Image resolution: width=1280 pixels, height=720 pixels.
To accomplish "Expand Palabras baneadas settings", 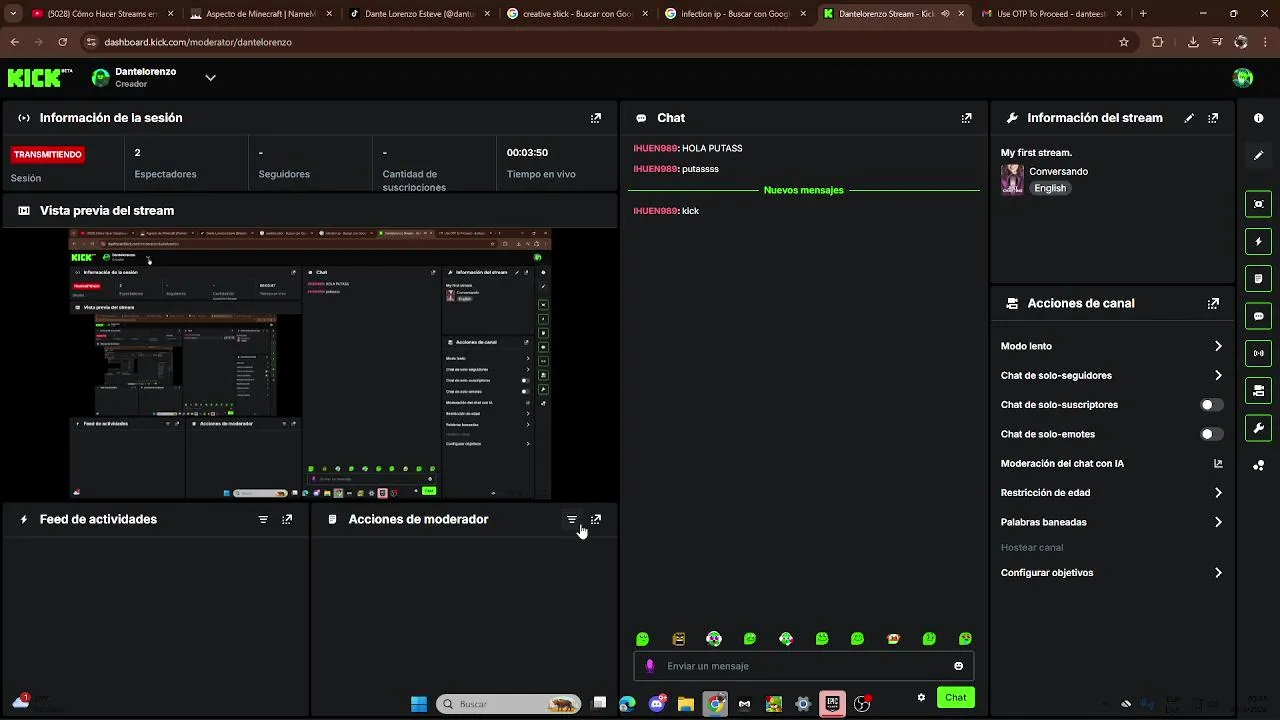I will point(1218,522).
